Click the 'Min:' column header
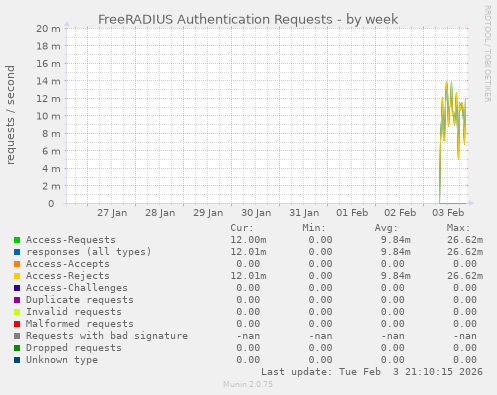The height and width of the screenshot is (395, 497). (x=314, y=228)
